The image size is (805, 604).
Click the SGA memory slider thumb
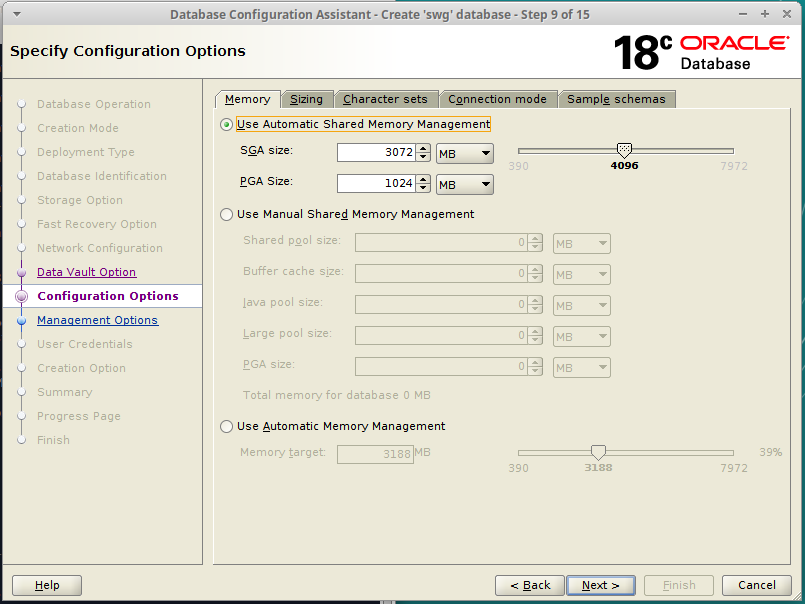624,150
